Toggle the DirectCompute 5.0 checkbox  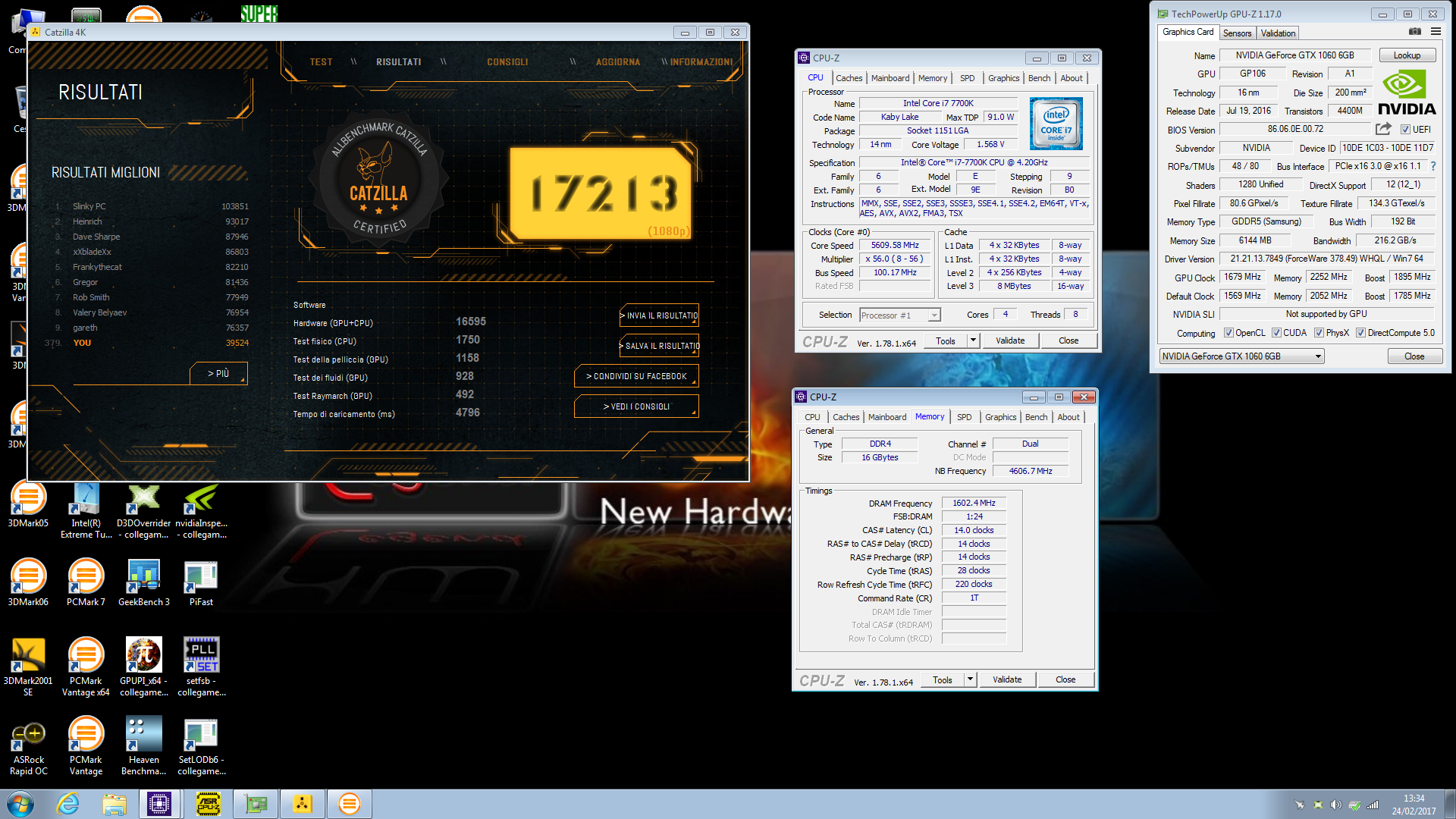pyautogui.click(x=1360, y=333)
